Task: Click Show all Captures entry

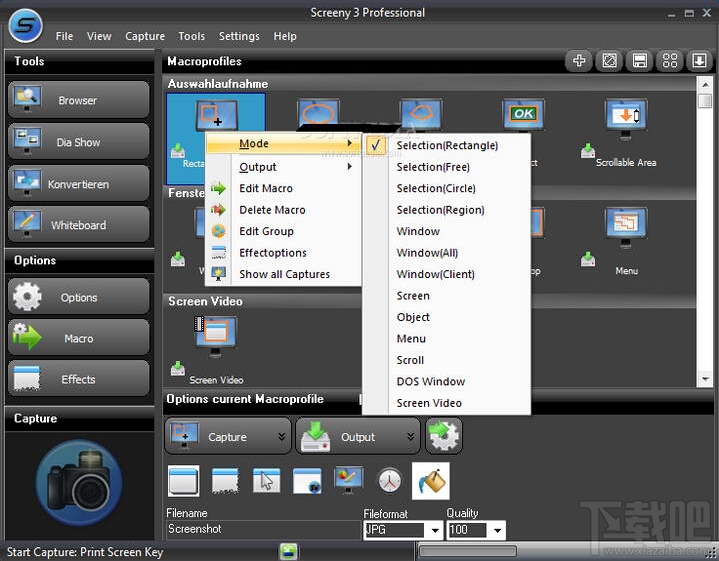Action: [283, 274]
